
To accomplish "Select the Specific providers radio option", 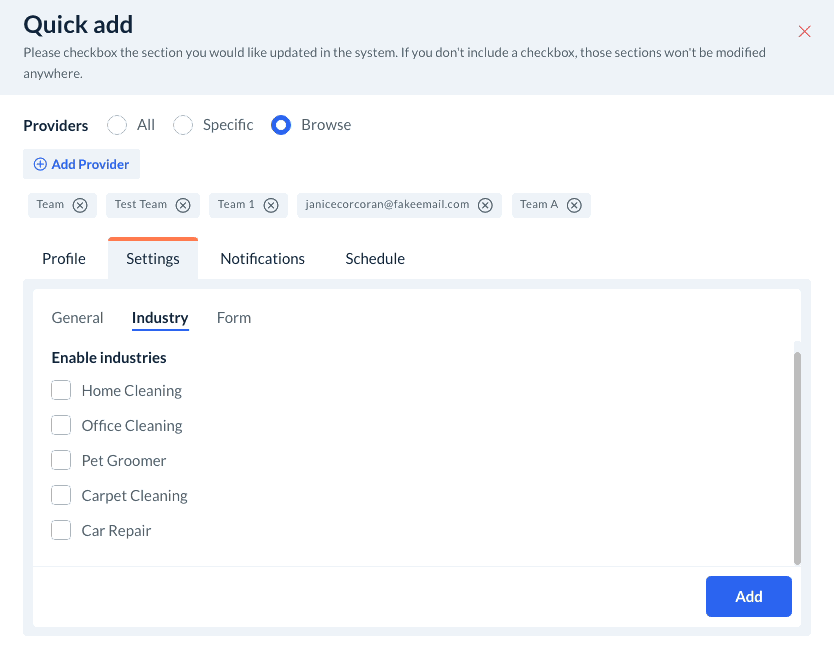I will click(183, 125).
